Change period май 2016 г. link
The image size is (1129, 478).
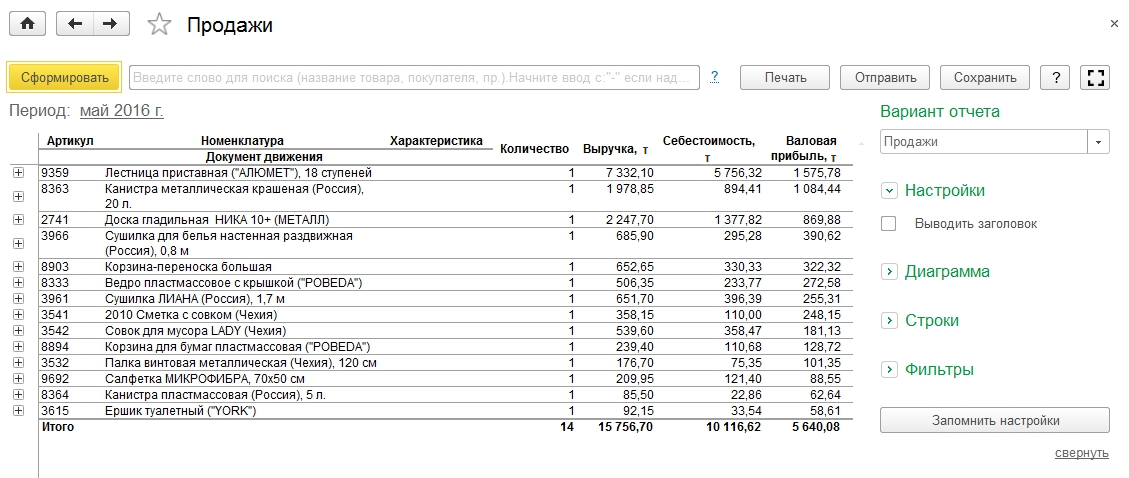coord(122,112)
